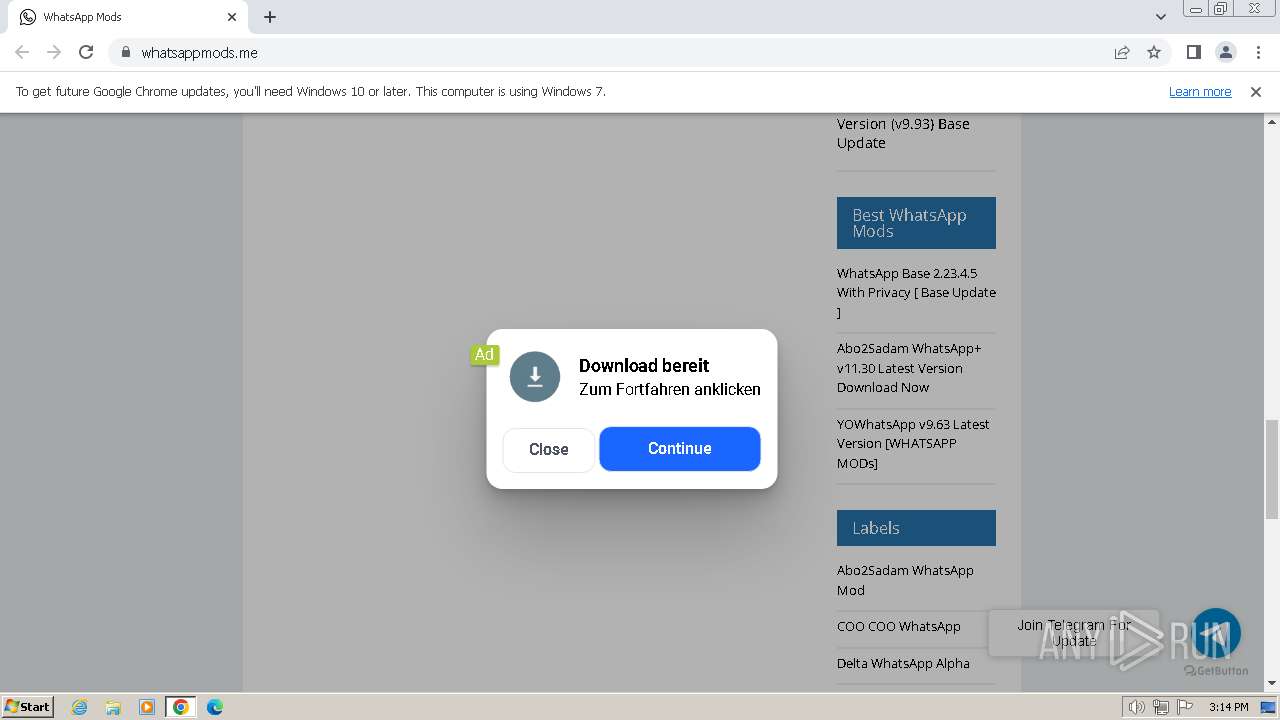Screen dimensions: 1280x720
Task: Open the share page icon
Action: click(1122, 52)
